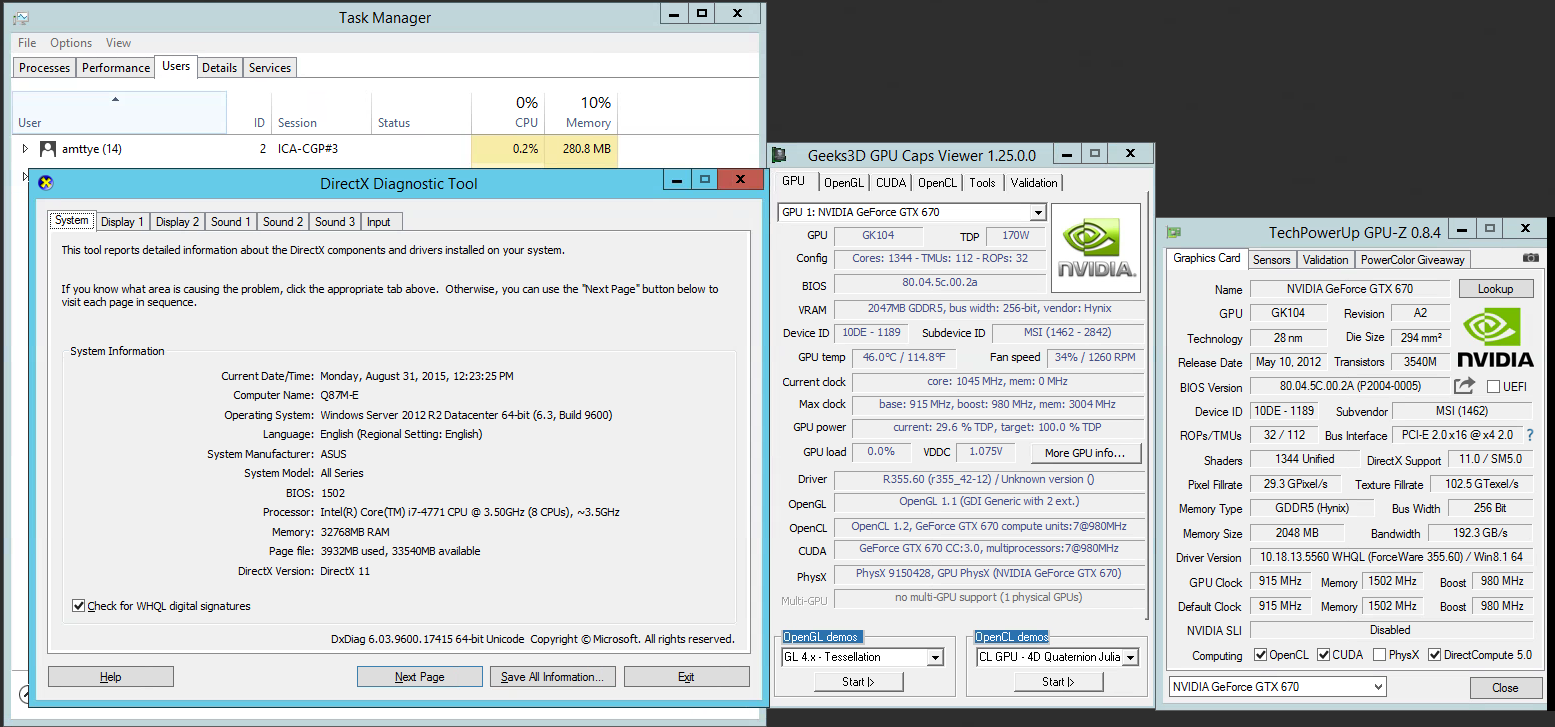The height and width of the screenshot is (727, 1555).
Task: Open the Display 2 tab in DxDiag
Action: pos(177,222)
